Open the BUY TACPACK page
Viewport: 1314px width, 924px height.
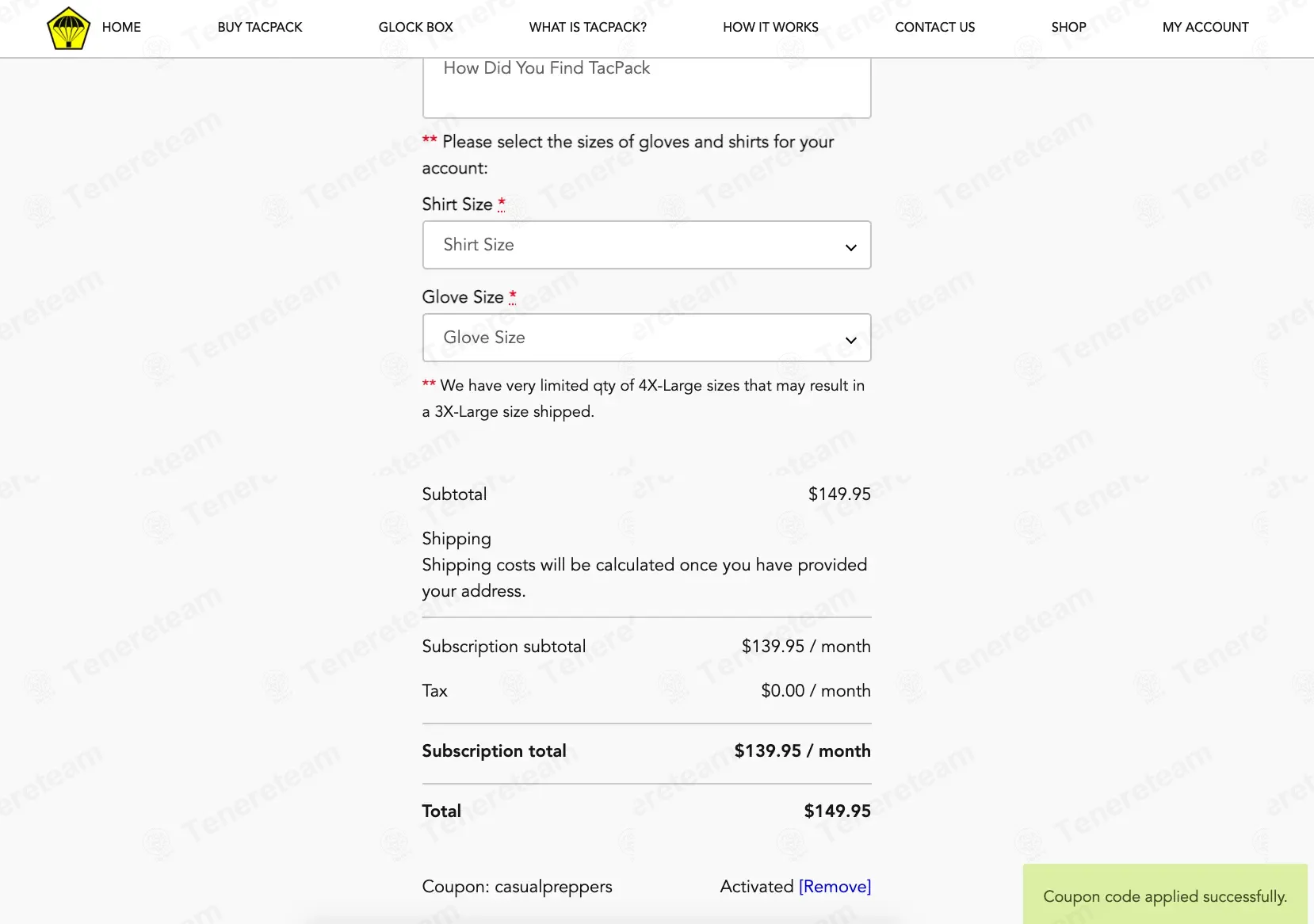pyautogui.click(x=260, y=27)
